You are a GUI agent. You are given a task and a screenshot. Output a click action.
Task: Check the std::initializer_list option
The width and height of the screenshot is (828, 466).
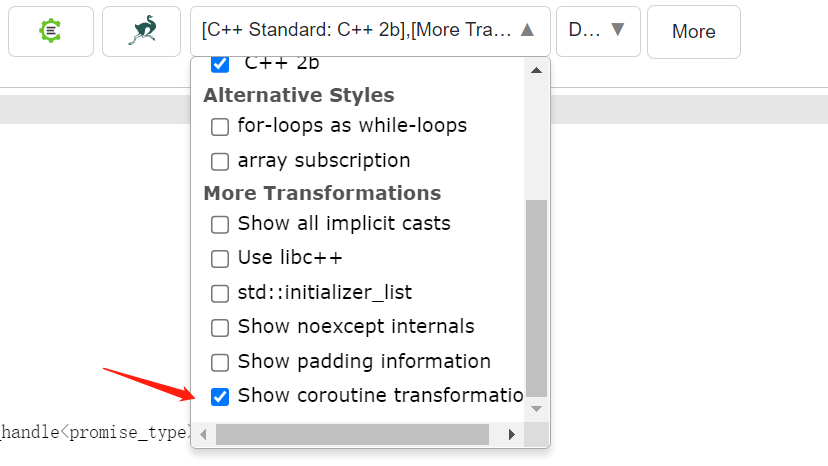(220, 294)
